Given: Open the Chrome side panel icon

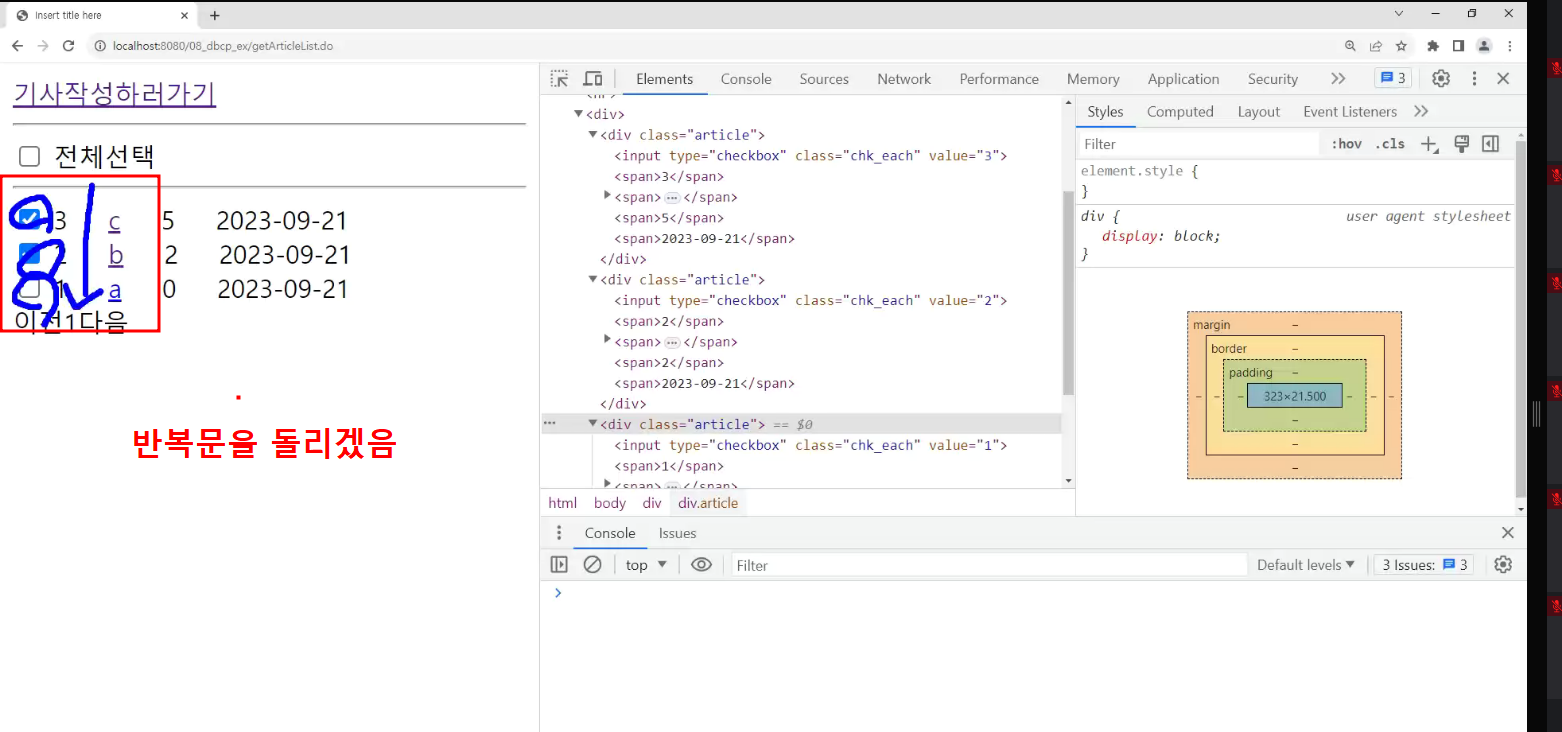Looking at the screenshot, I should (x=1458, y=46).
